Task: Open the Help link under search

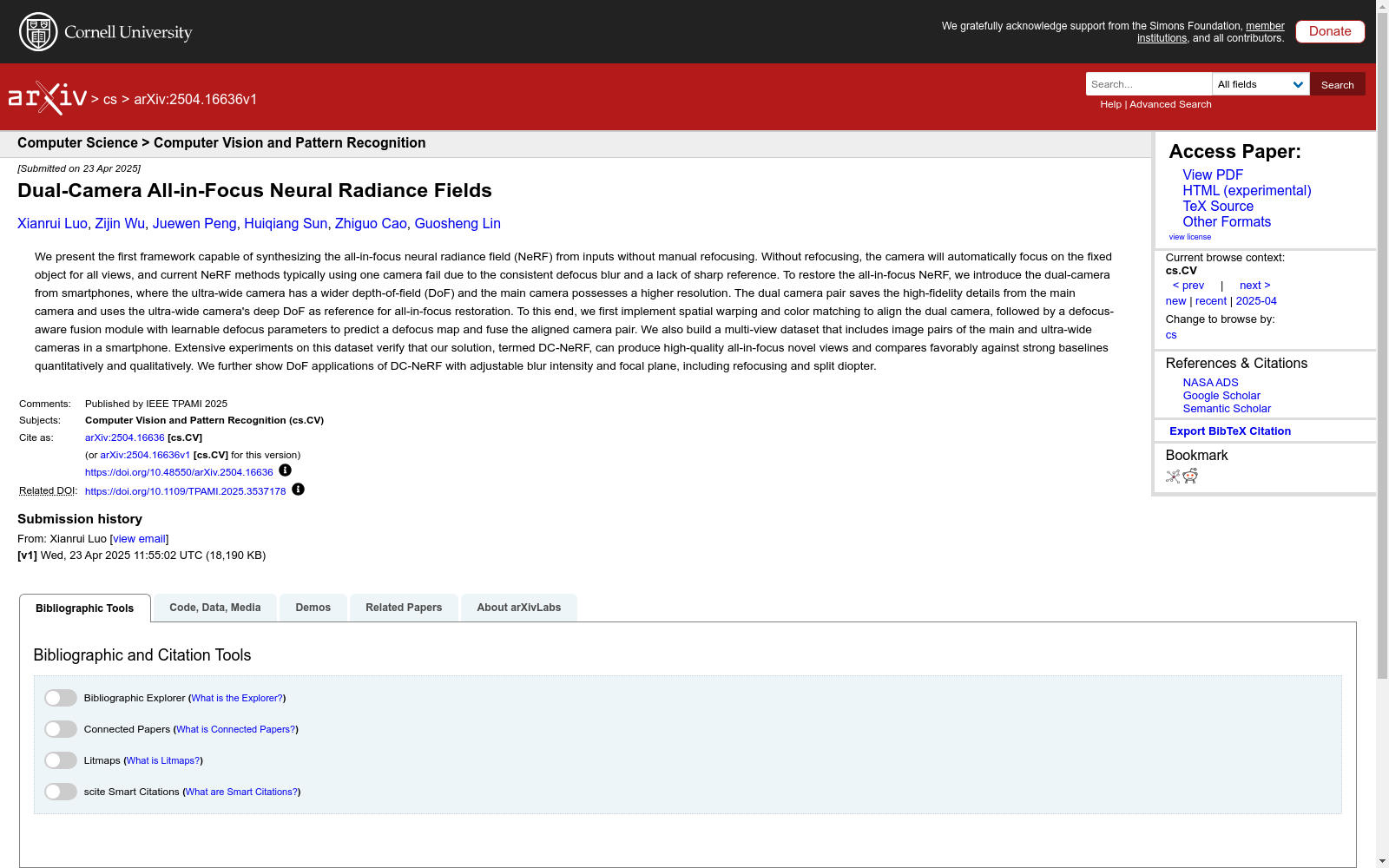Action: point(1111,104)
